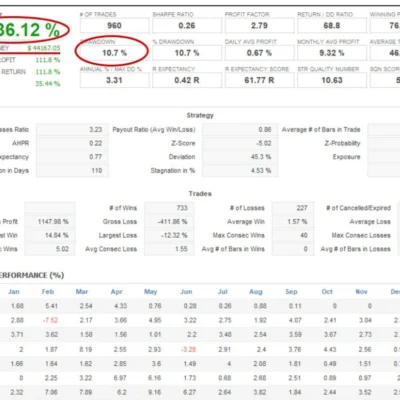The image size is (400, 400).
Task: Click the Jul column header
Action: (223, 292)
